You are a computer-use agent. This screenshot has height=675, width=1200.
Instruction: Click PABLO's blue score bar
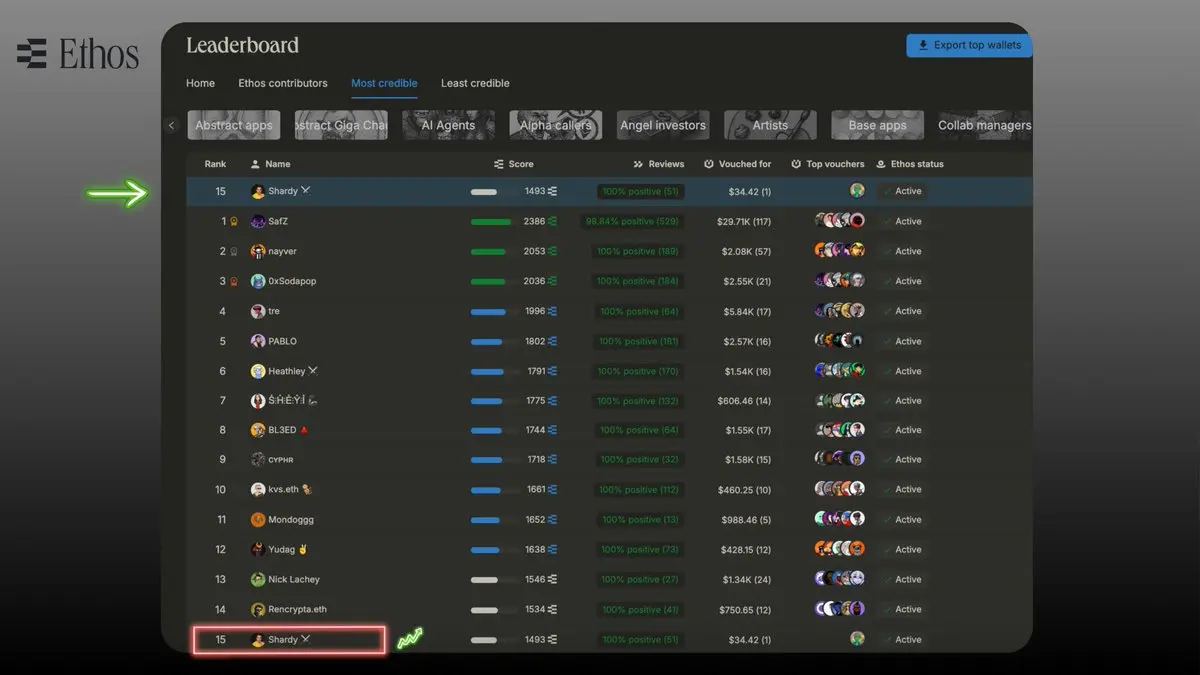(x=486, y=342)
